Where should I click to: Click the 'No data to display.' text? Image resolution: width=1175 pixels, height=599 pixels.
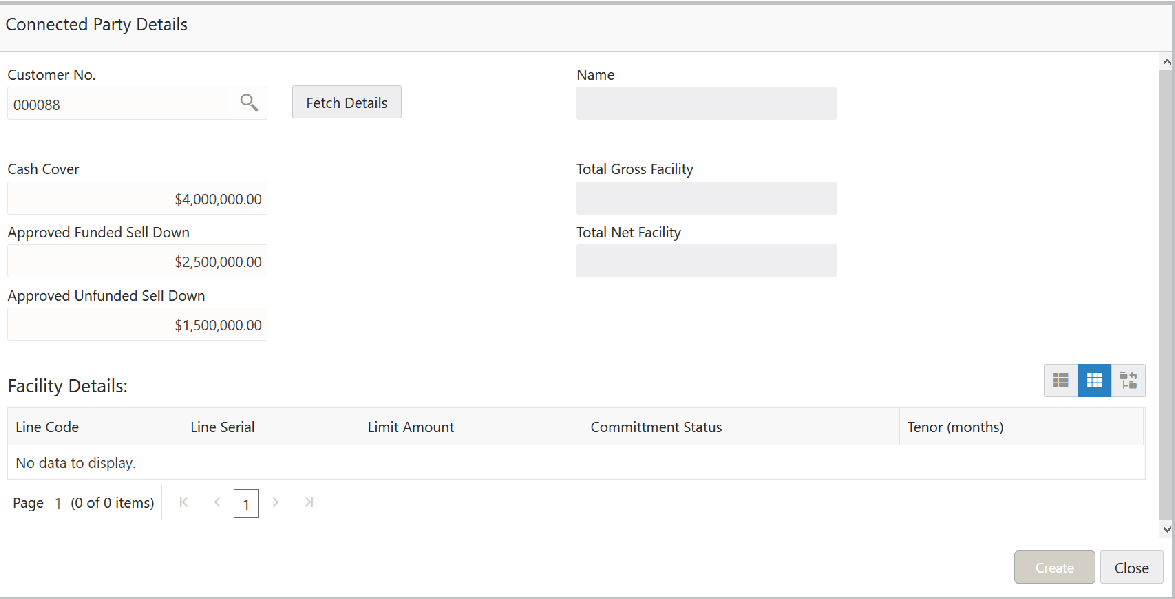point(76,463)
